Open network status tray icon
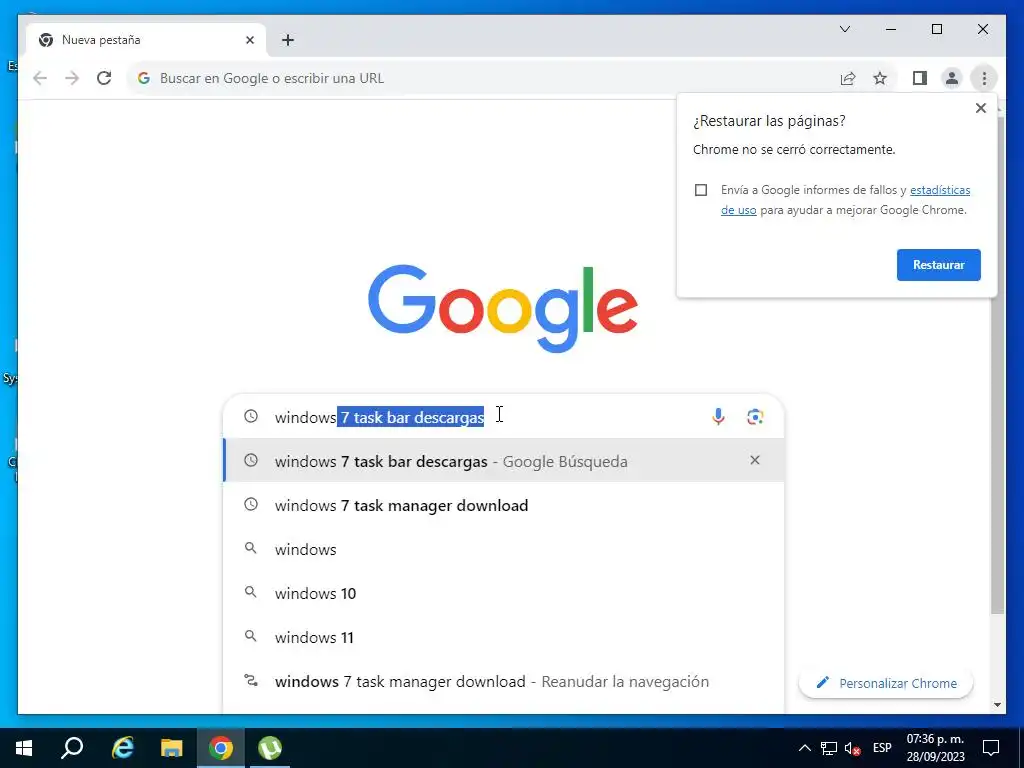The height and width of the screenshot is (768, 1024). [x=829, y=748]
